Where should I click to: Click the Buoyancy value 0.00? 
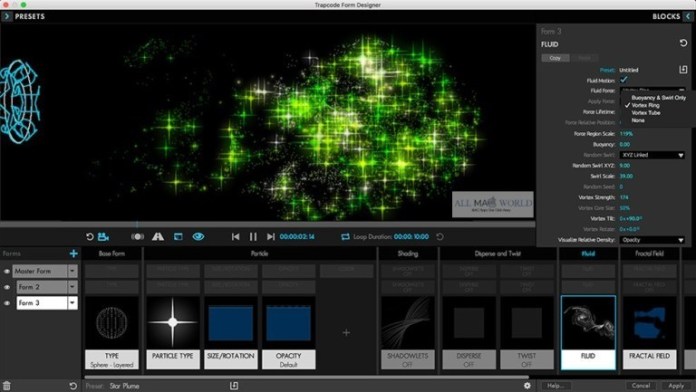(625, 144)
